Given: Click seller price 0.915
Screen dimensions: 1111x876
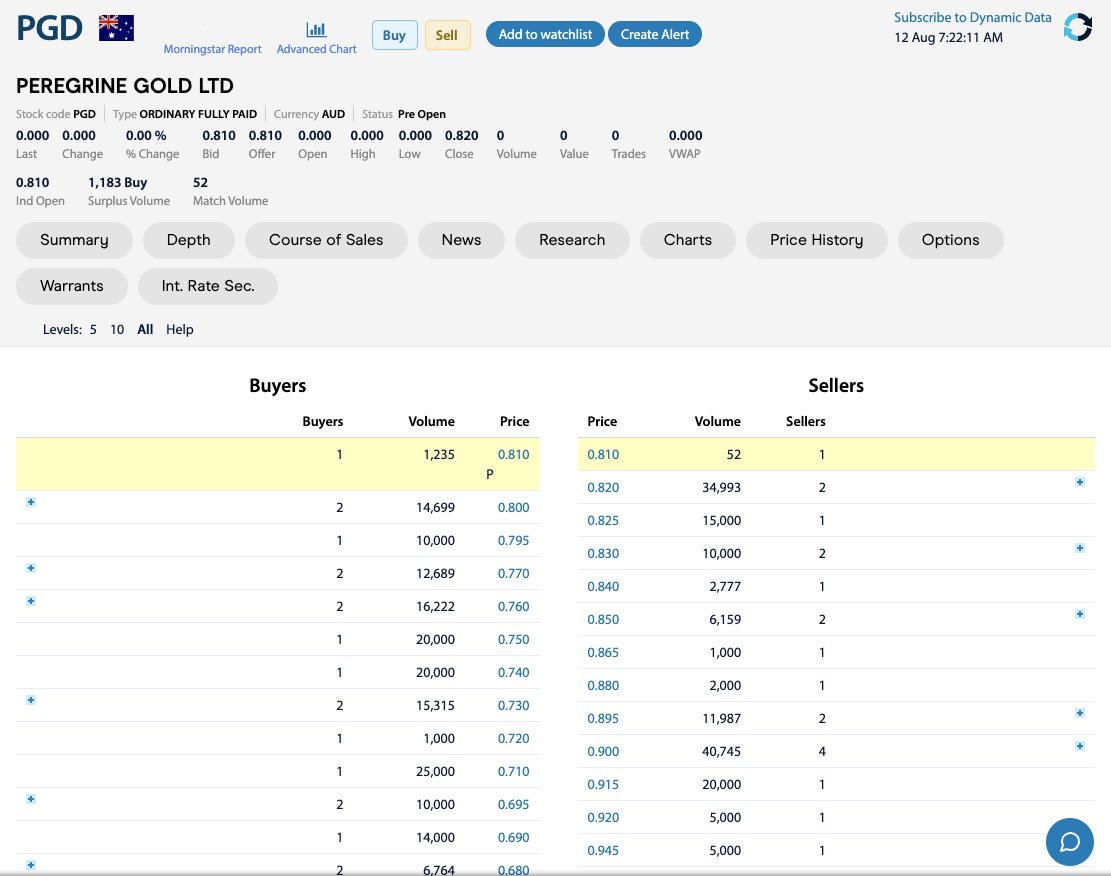Looking at the screenshot, I should [603, 785].
